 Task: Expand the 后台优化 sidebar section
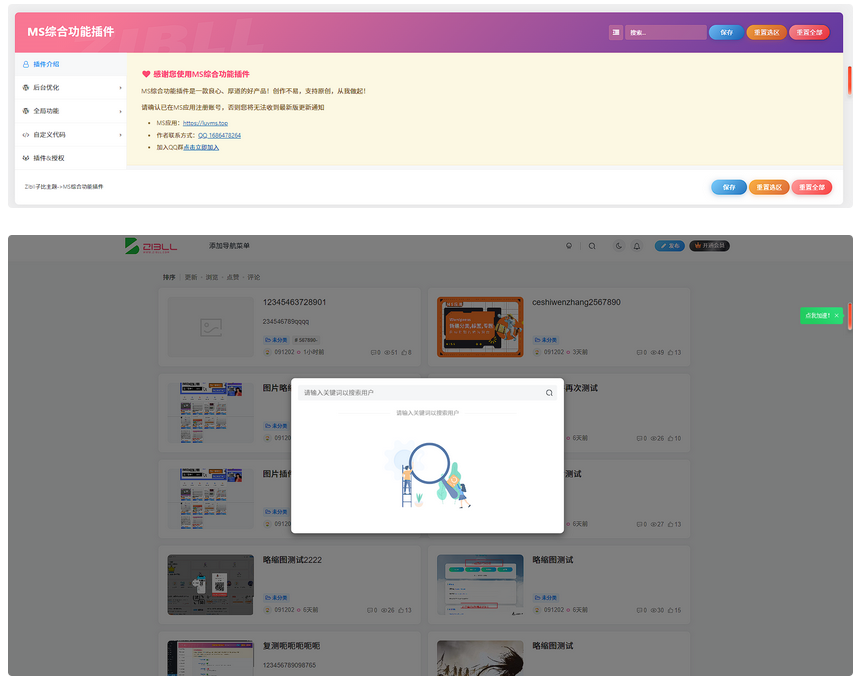tap(71, 88)
